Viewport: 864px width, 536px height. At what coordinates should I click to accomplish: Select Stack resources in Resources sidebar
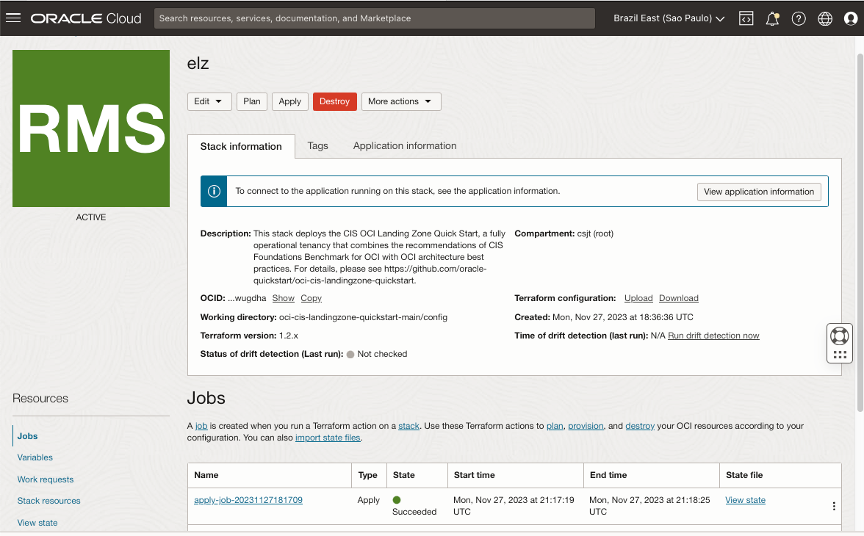pyautogui.click(x=48, y=501)
